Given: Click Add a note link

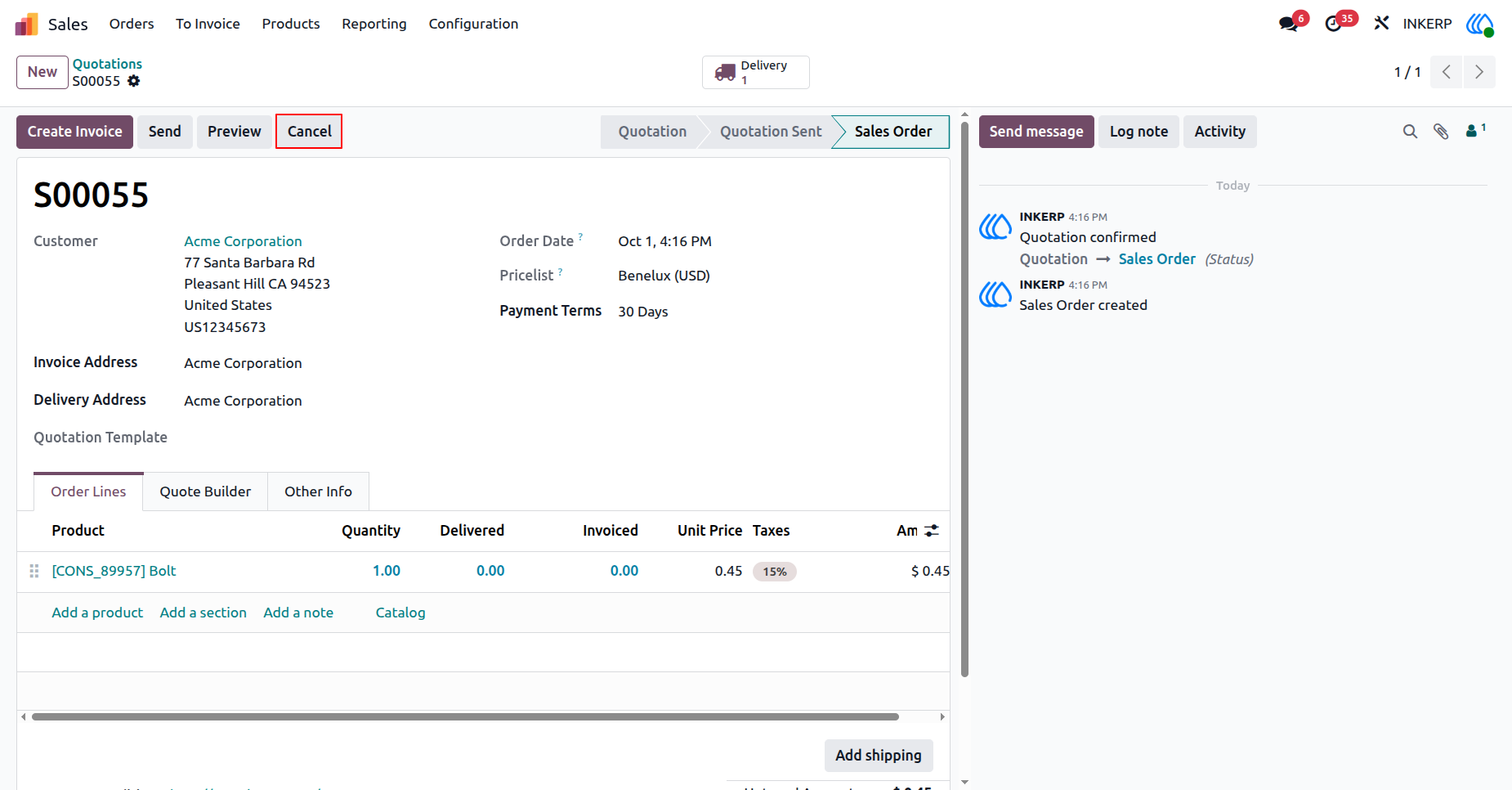Looking at the screenshot, I should click(298, 613).
